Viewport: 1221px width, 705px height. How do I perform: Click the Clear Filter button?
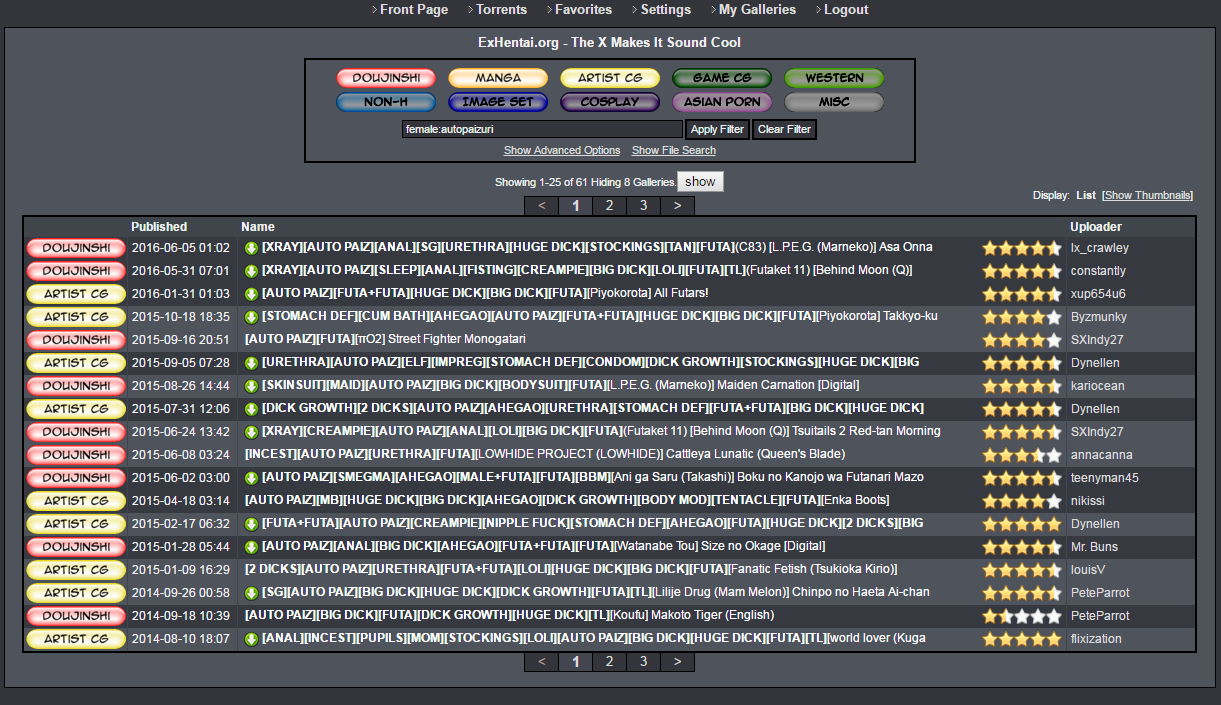coord(784,129)
